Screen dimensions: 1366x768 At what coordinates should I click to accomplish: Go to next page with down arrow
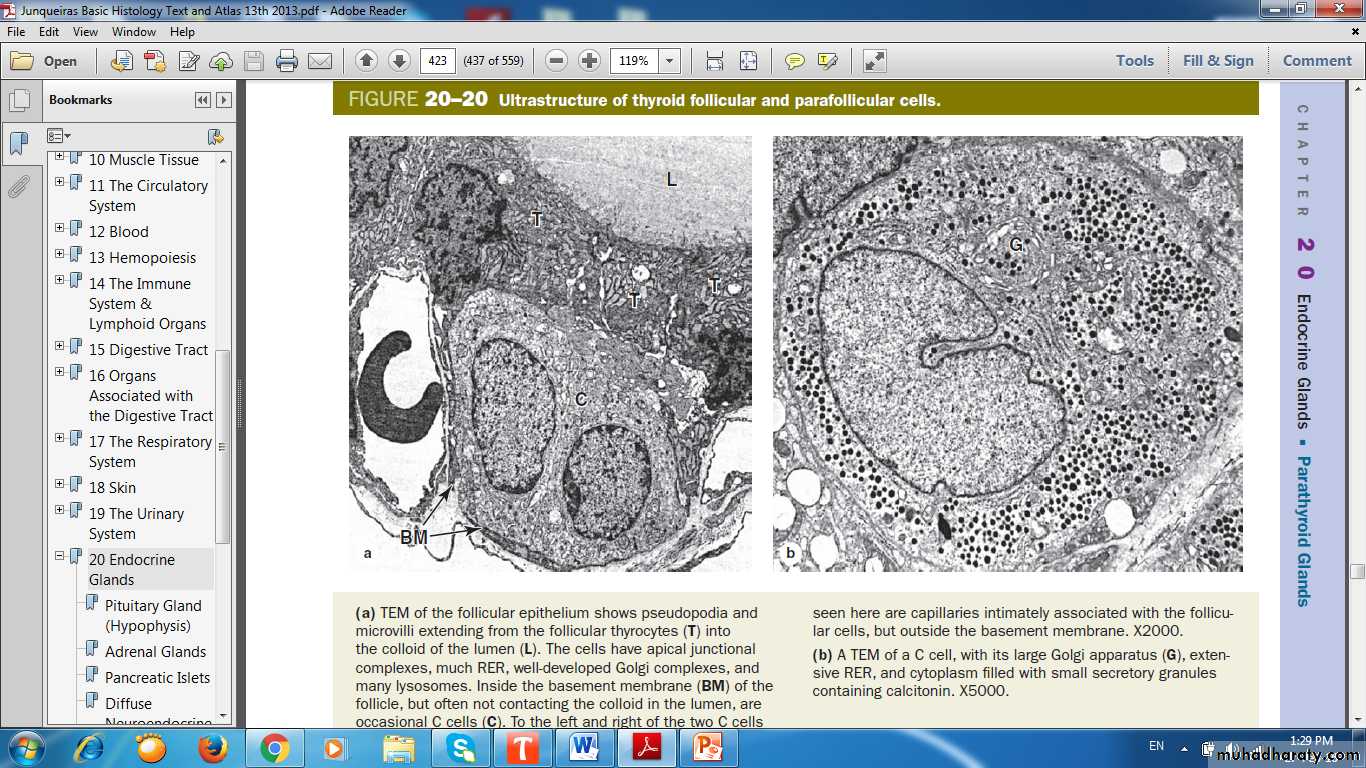399,61
